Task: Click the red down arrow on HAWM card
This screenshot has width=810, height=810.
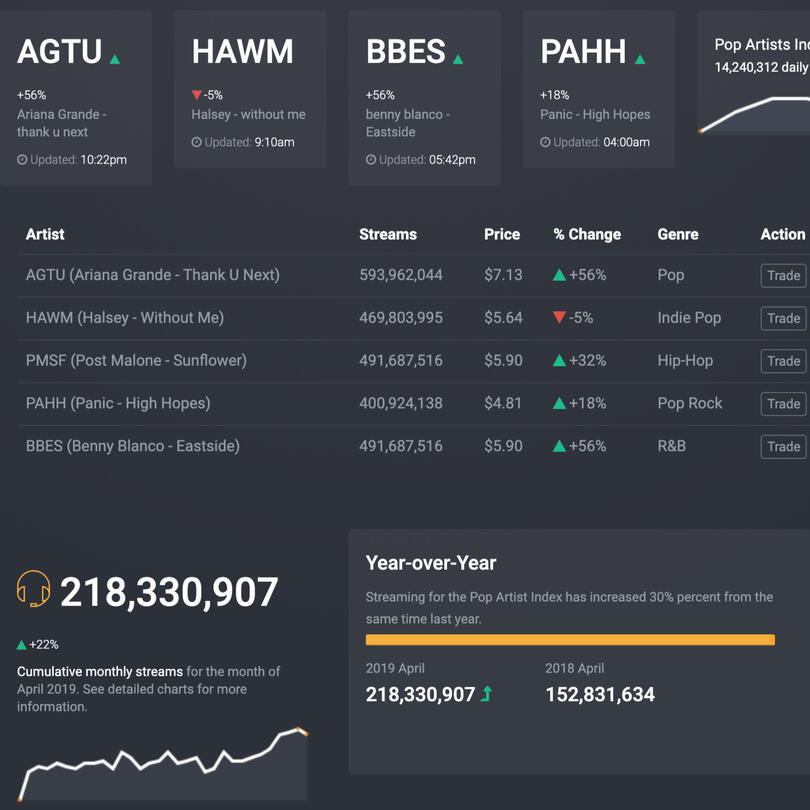Action: [197, 96]
